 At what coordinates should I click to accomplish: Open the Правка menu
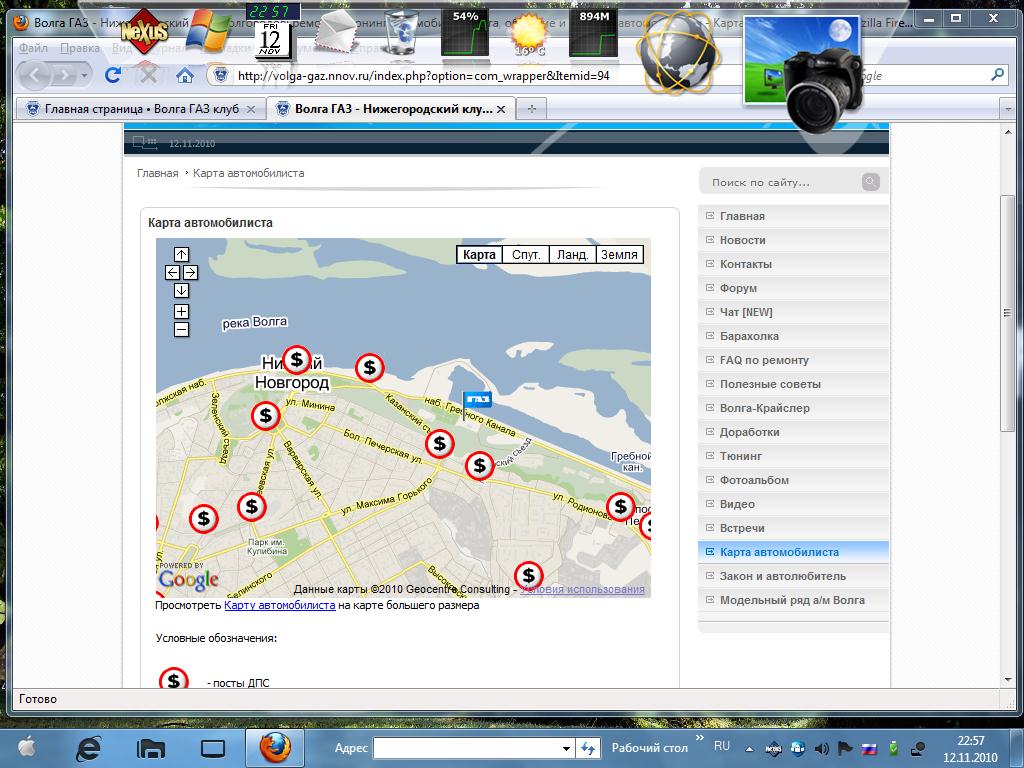point(80,48)
